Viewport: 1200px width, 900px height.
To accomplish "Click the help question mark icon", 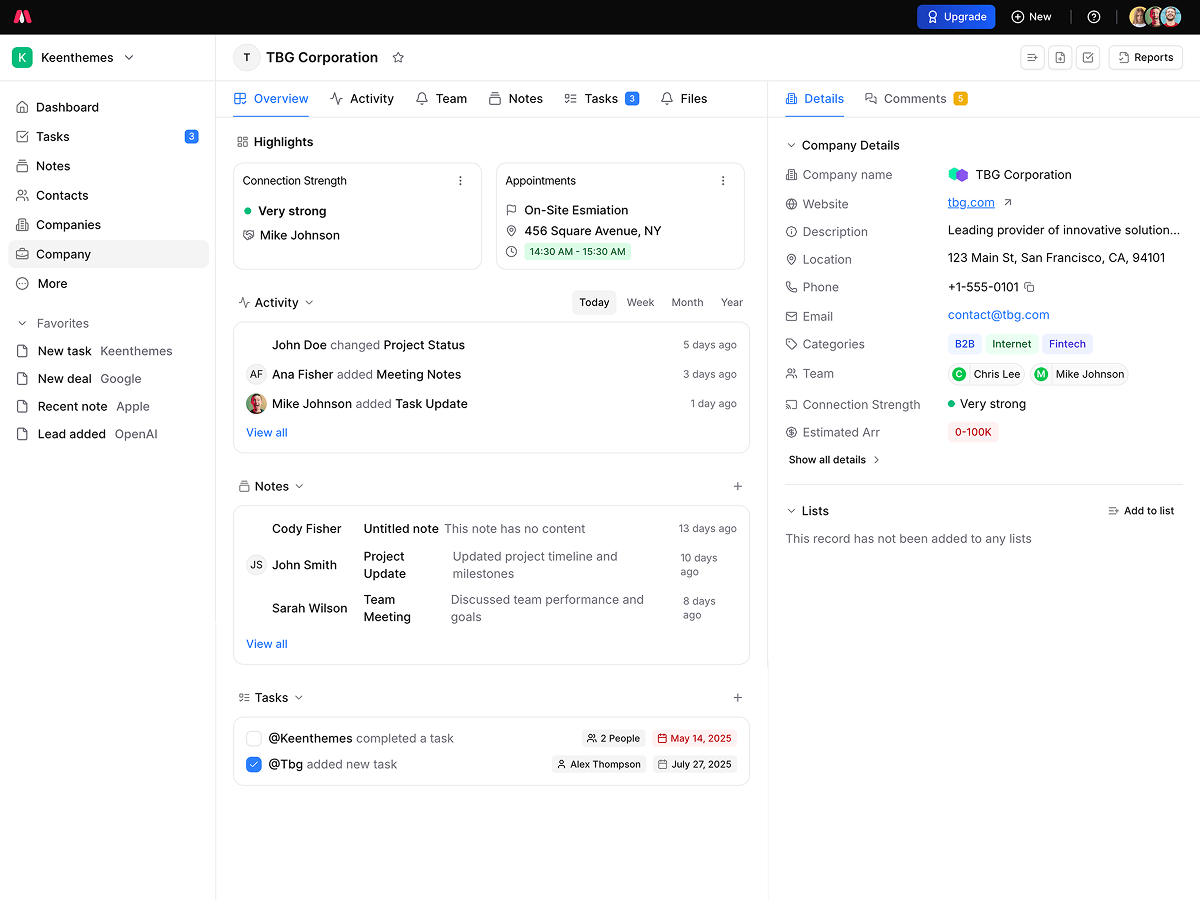I will 1094,17.
